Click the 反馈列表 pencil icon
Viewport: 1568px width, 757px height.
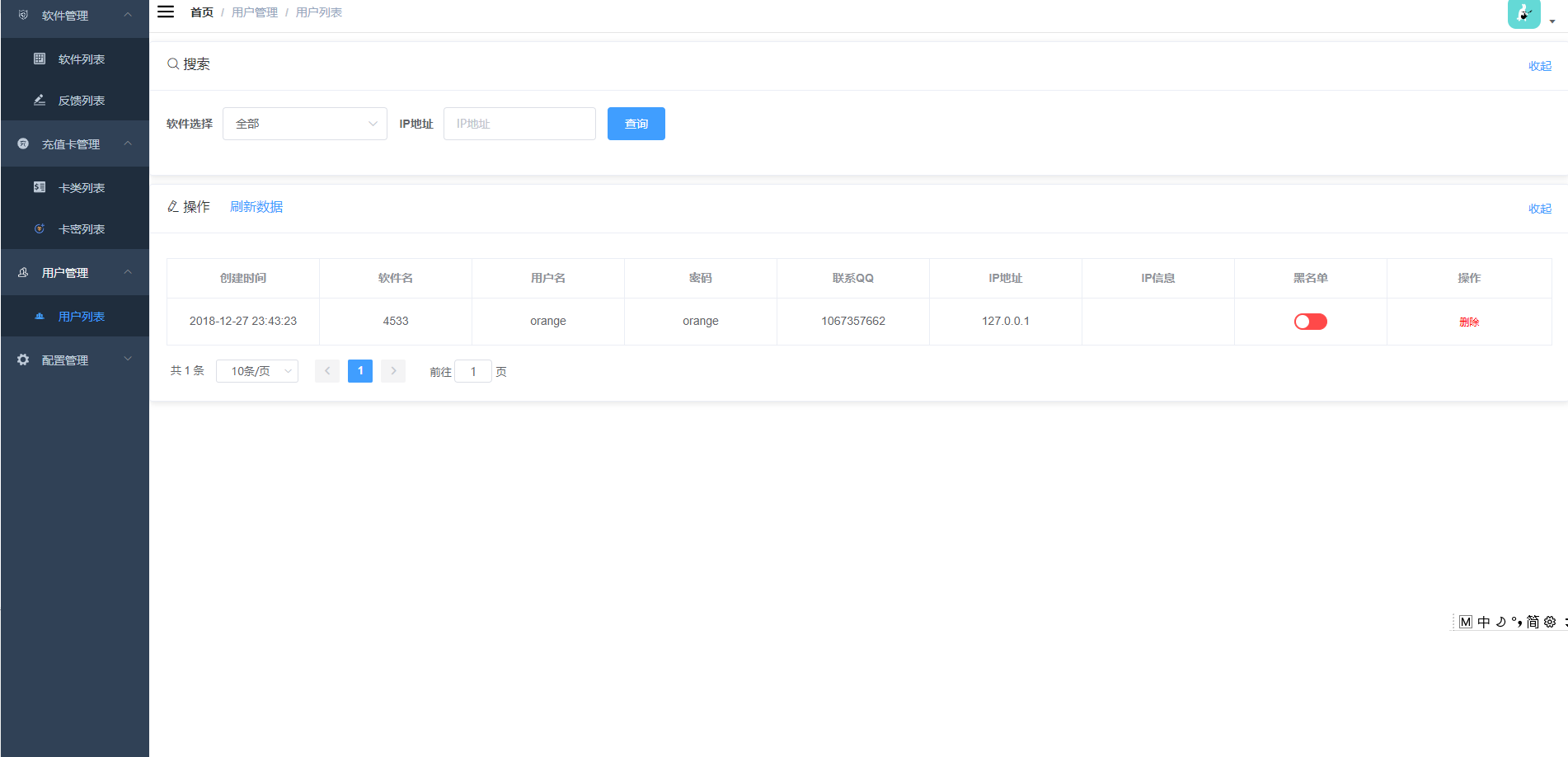[x=40, y=100]
